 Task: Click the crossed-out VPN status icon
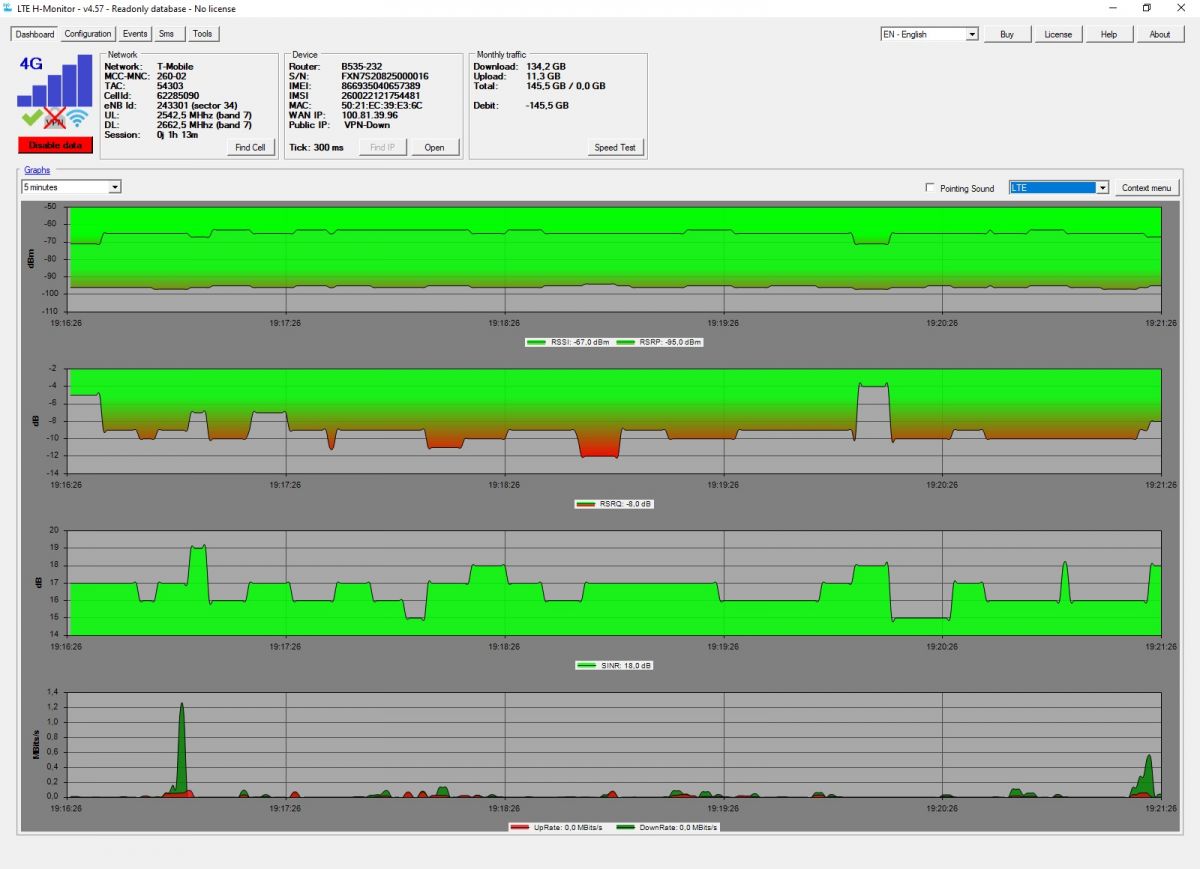point(55,119)
